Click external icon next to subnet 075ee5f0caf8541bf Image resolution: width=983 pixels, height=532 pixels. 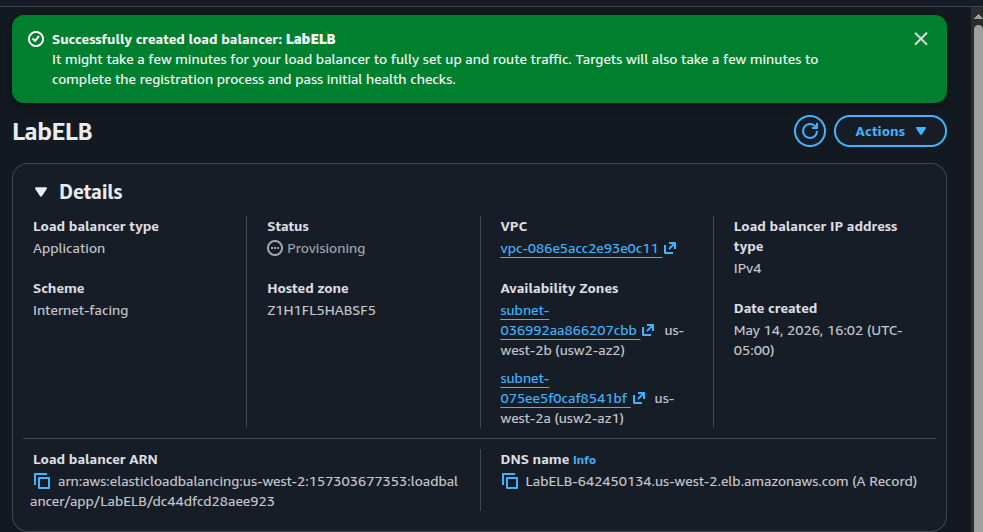coord(638,398)
